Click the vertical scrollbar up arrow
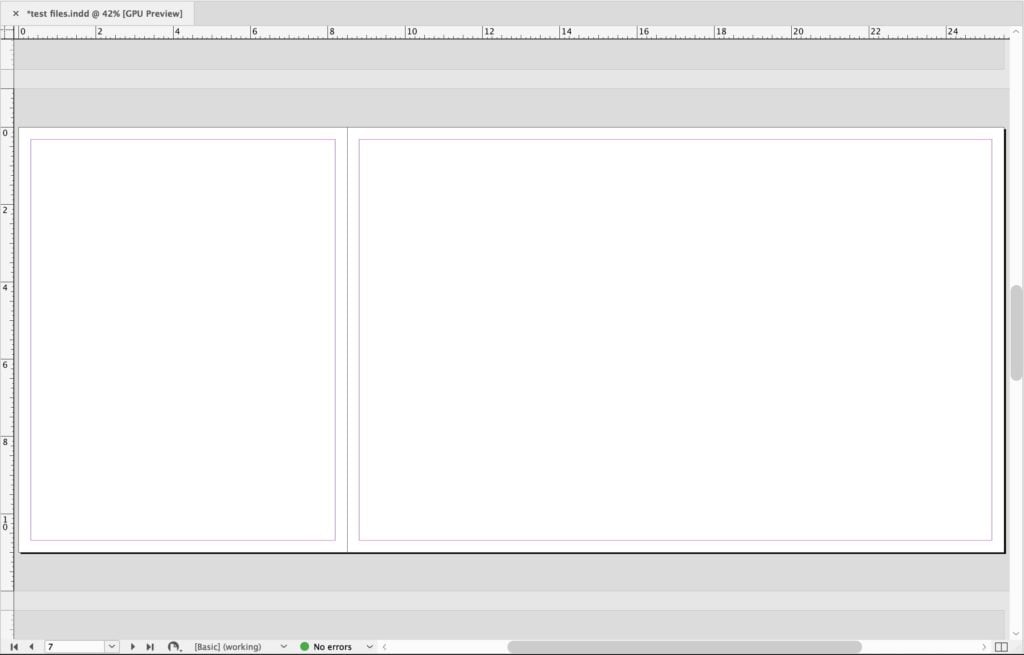Viewport: 1024px width, 655px height. [x=1017, y=30]
